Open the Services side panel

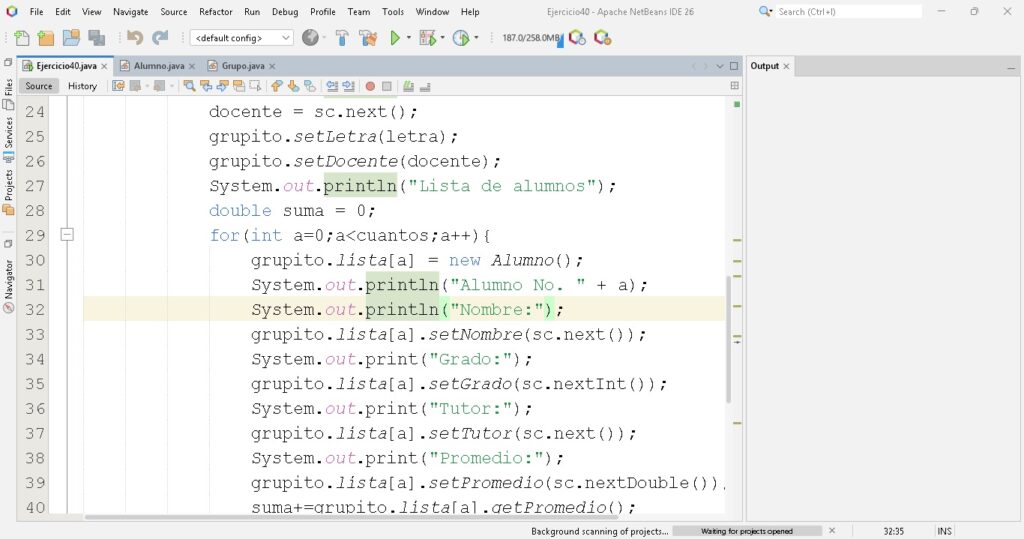[x=8, y=139]
